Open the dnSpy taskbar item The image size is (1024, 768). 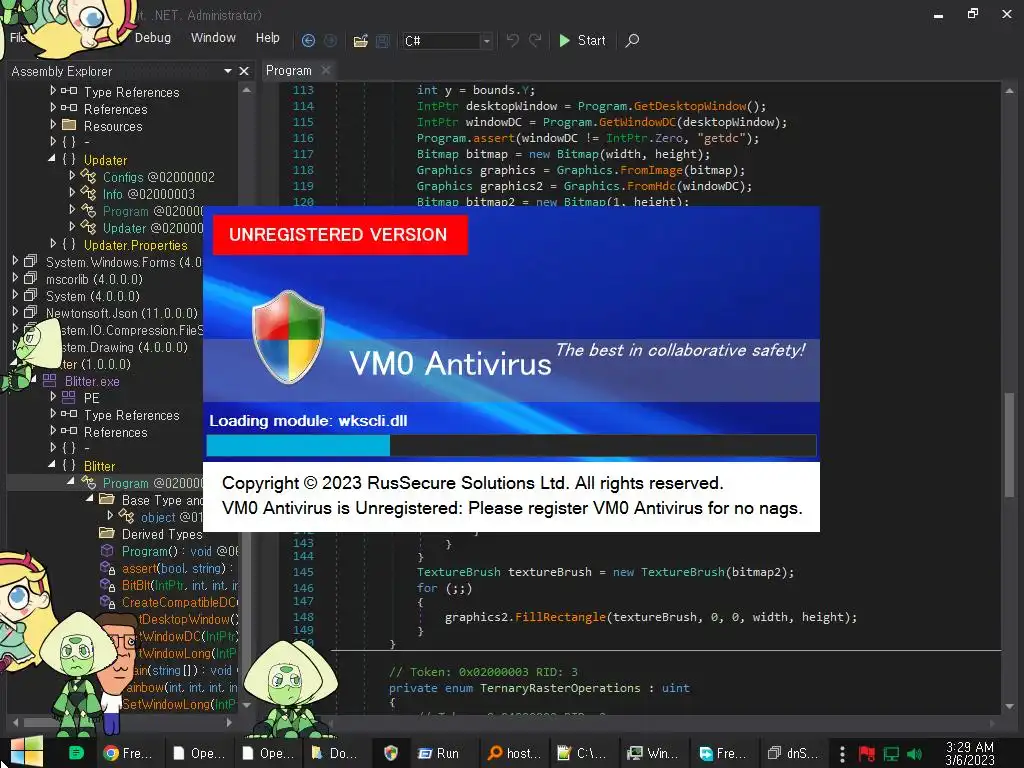click(793, 753)
